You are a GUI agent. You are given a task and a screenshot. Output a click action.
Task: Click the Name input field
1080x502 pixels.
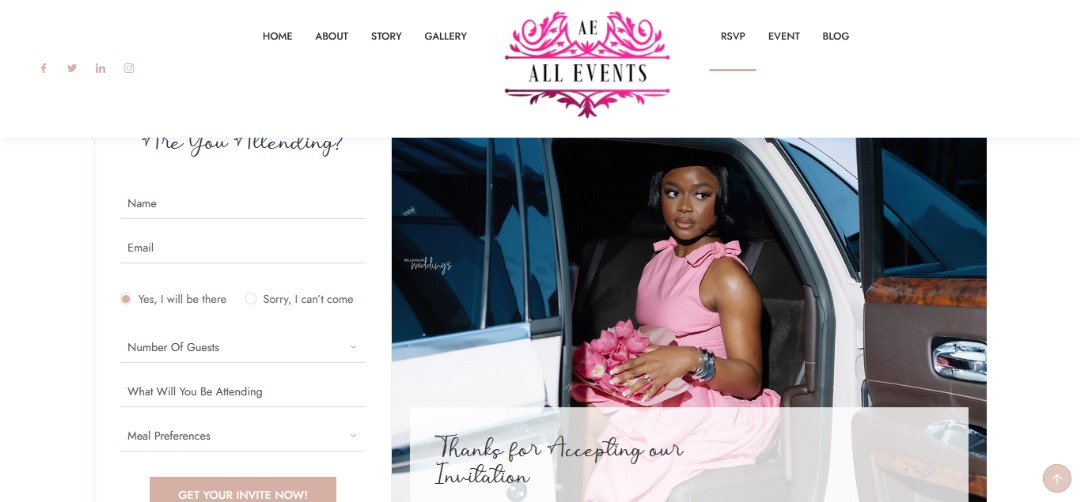click(x=242, y=204)
